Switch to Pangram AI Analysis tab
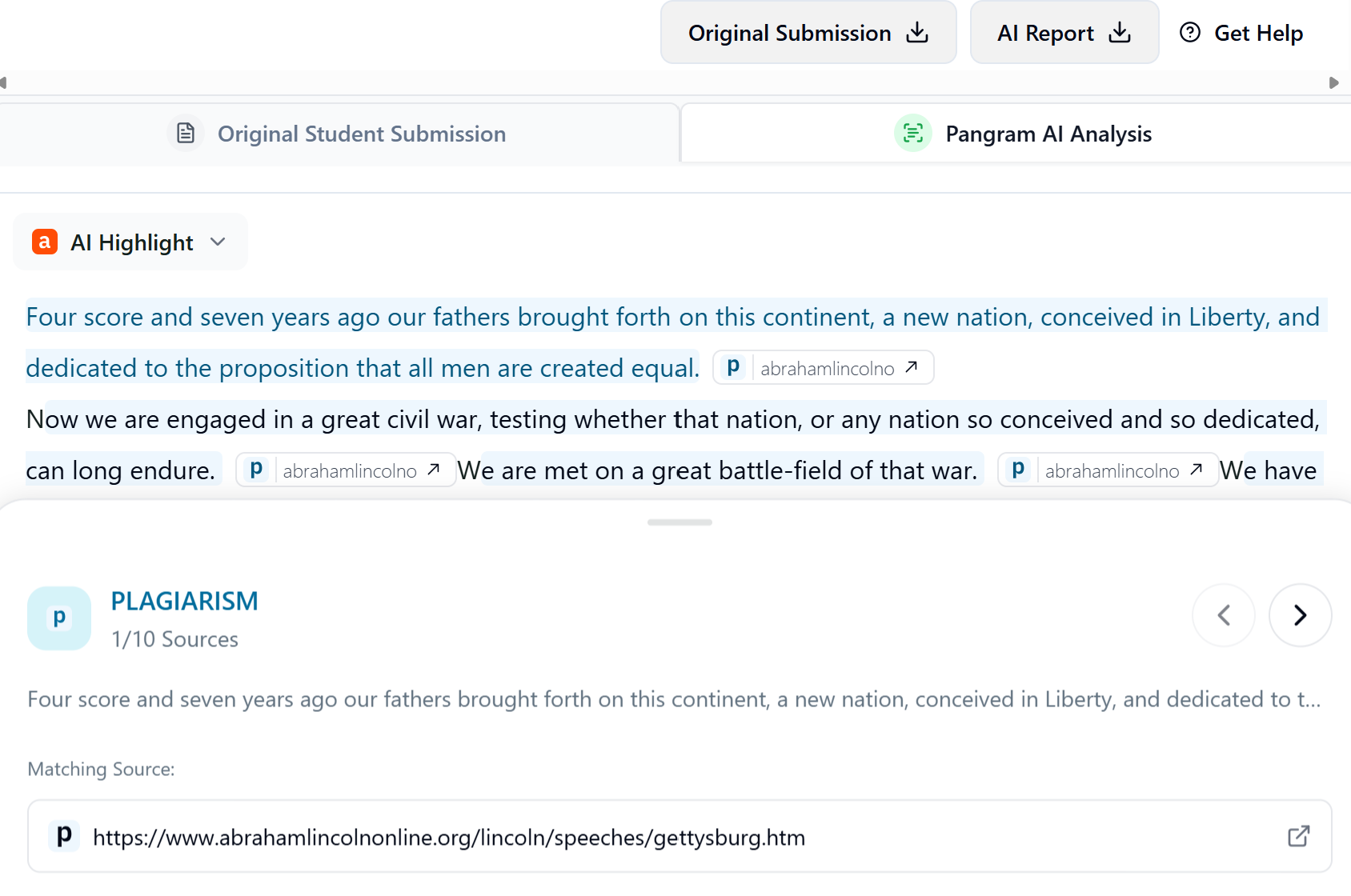Screen dimensions: 1351x896 [x=1016, y=134]
